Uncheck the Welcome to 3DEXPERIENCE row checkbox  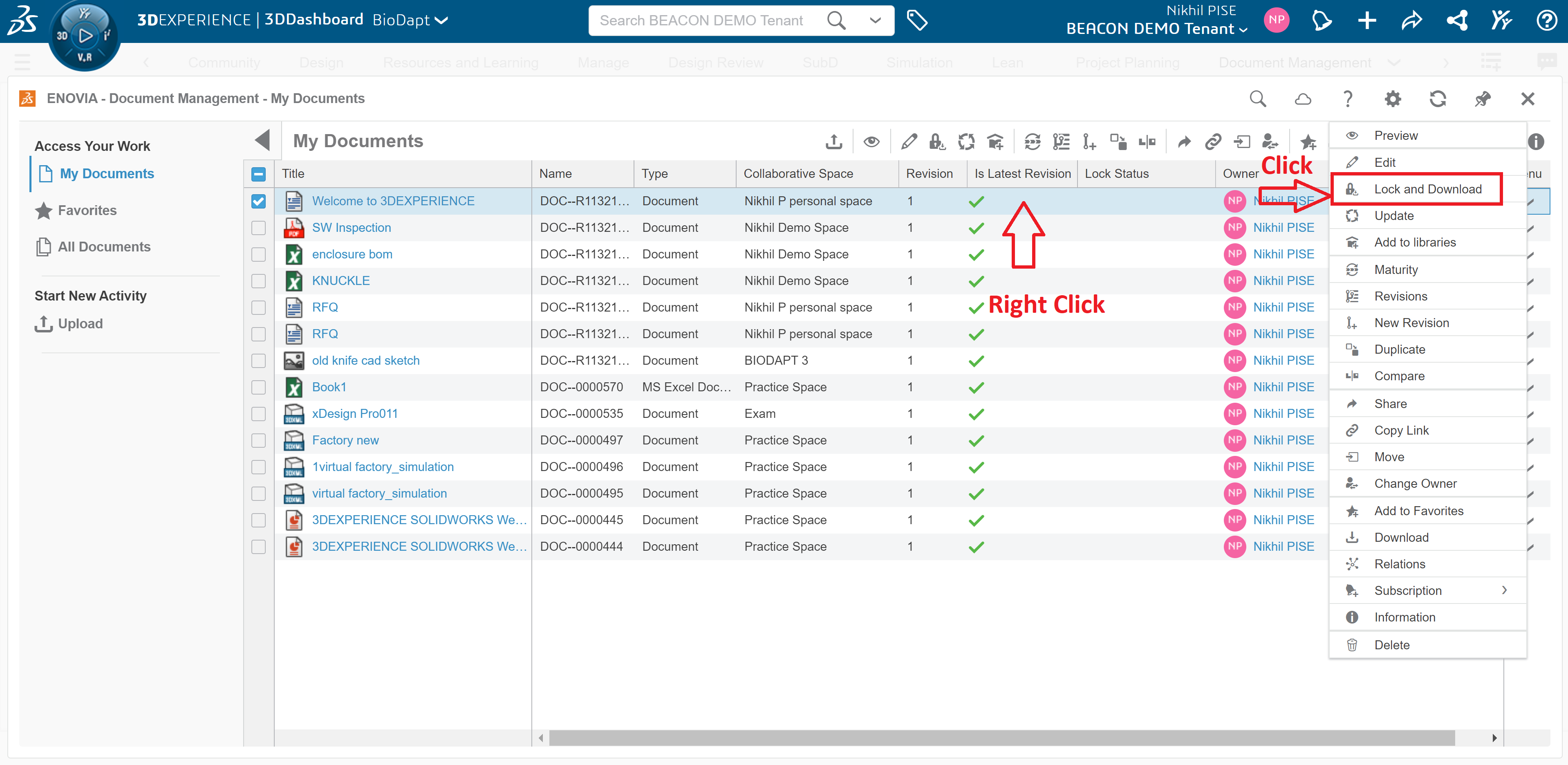[259, 201]
